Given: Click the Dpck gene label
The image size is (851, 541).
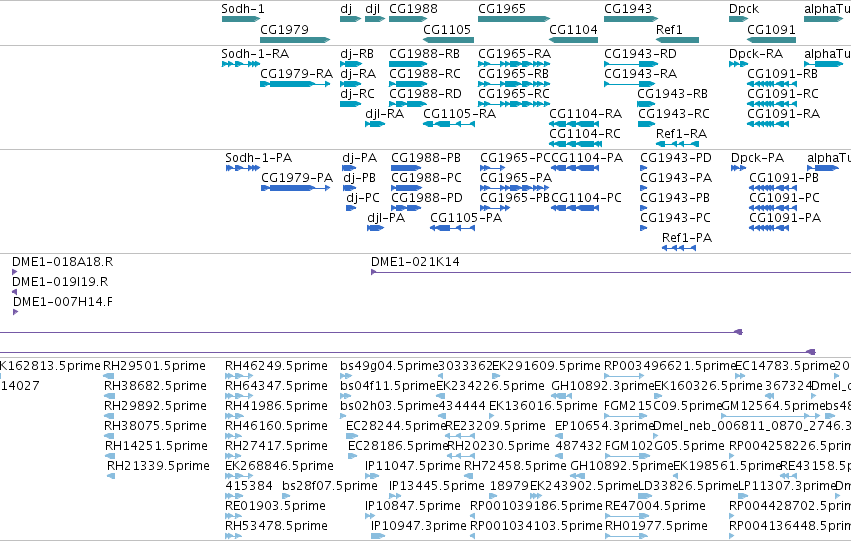Looking at the screenshot, I should pos(744,9).
